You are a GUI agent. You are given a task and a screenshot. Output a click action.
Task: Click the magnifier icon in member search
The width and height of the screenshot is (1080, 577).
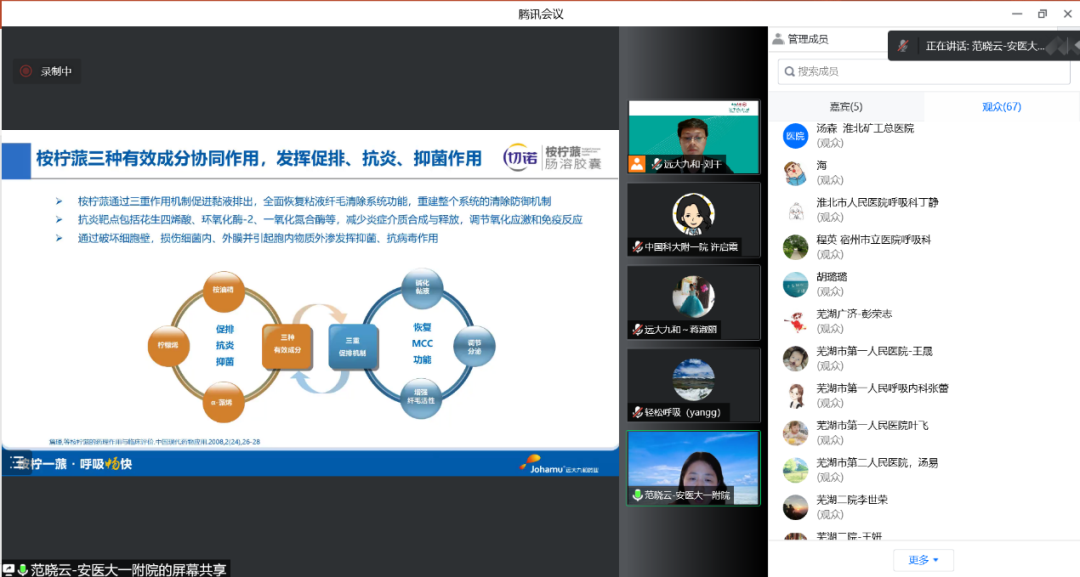790,71
